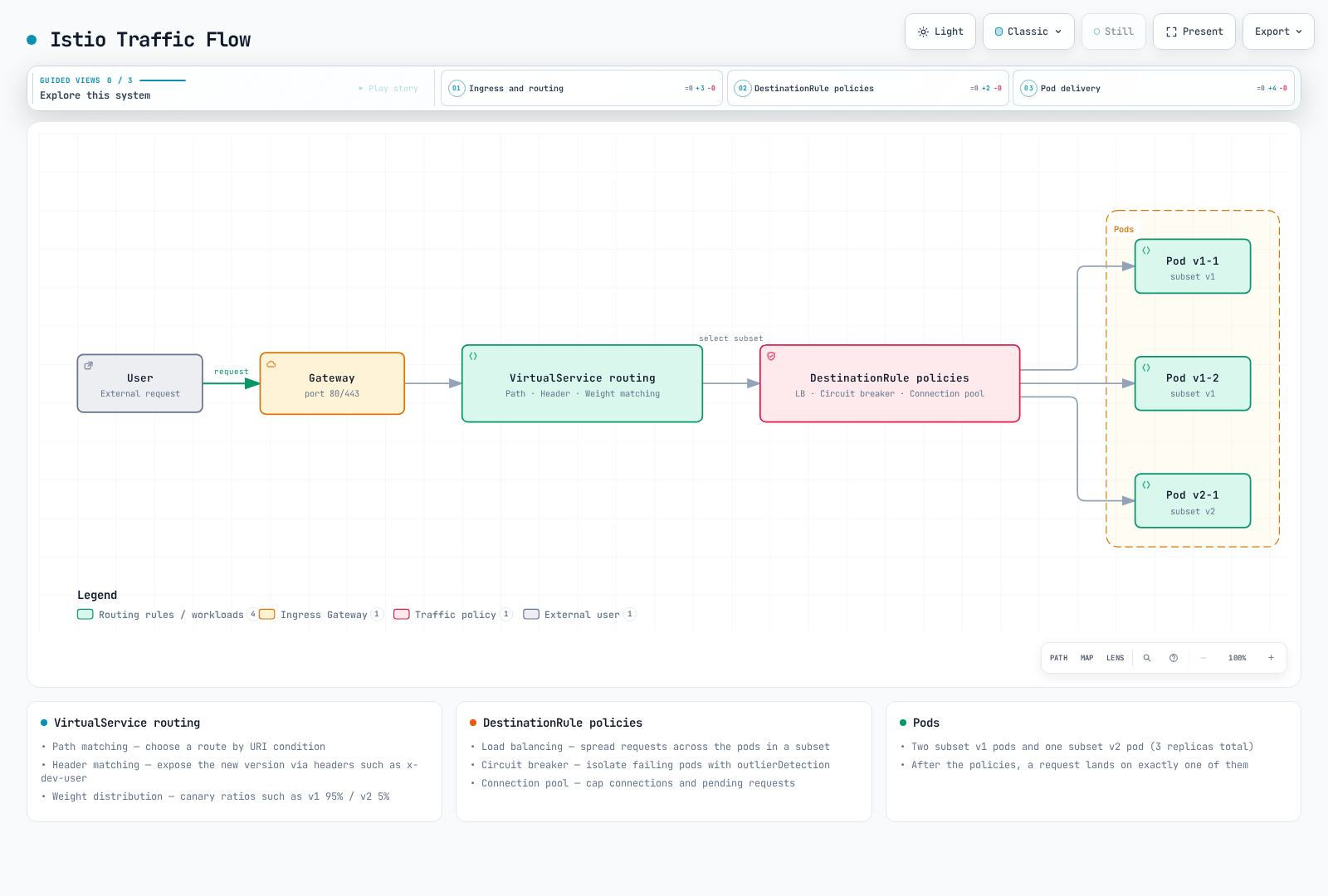Viewport: 1328px width, 896px height.
Task: Select the Pod v2-1 node label
Action: [x=1193, y=494]
